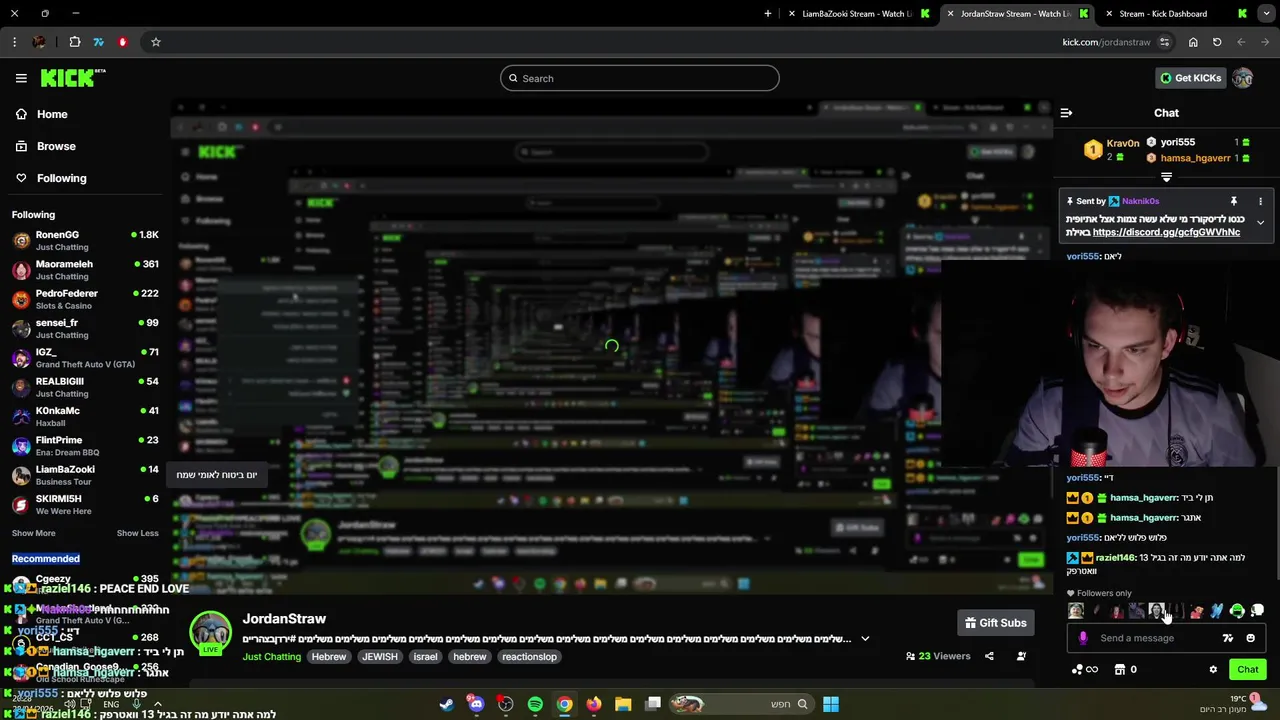Click the KICK logo
The width and height of the screenshot is (1280, 720).
(72, 78)
